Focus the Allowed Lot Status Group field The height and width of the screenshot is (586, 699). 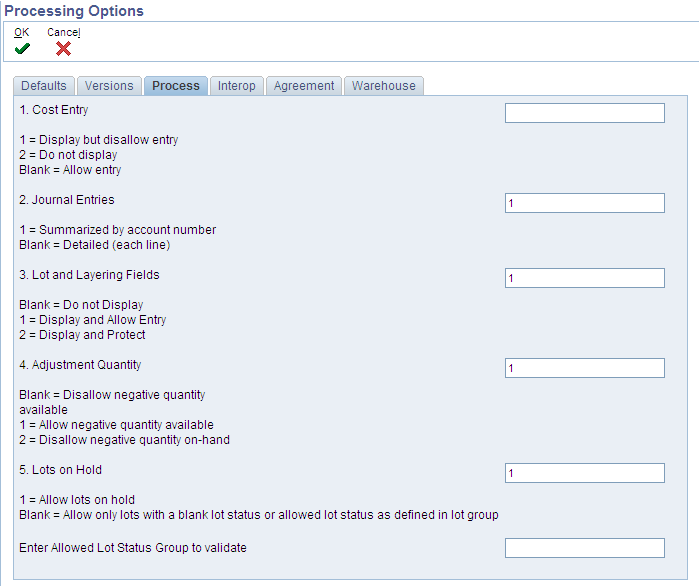(585, 548)
